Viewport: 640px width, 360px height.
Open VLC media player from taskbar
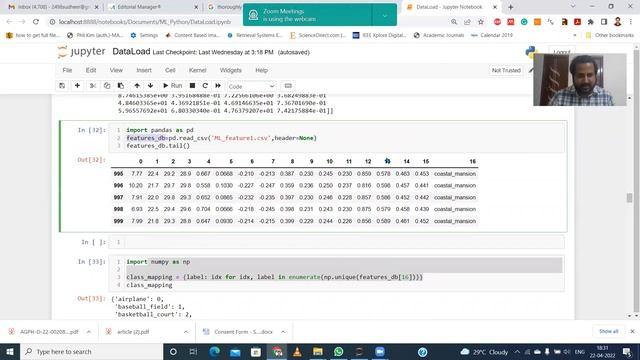tap(297, 351)
